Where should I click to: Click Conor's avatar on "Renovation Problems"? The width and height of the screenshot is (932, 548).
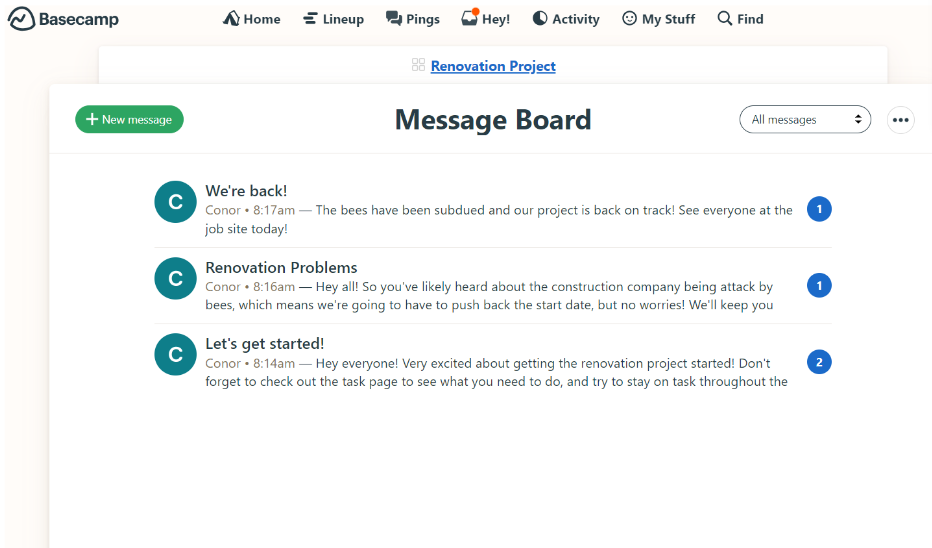[x=175, y=279]
